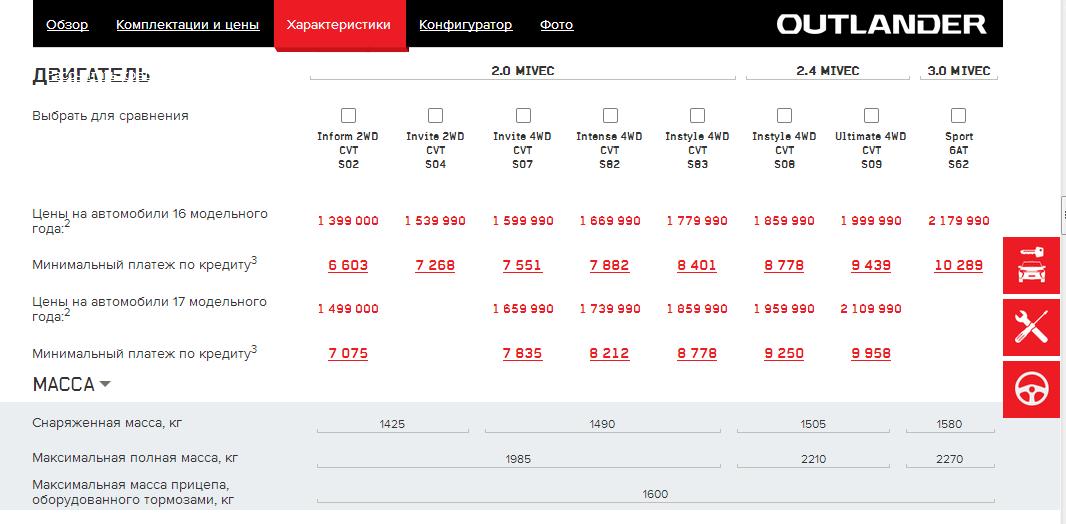Follow the 8 401 credit payment link
The width and height of the screenshot is (1066, 524).
point(697,265)
